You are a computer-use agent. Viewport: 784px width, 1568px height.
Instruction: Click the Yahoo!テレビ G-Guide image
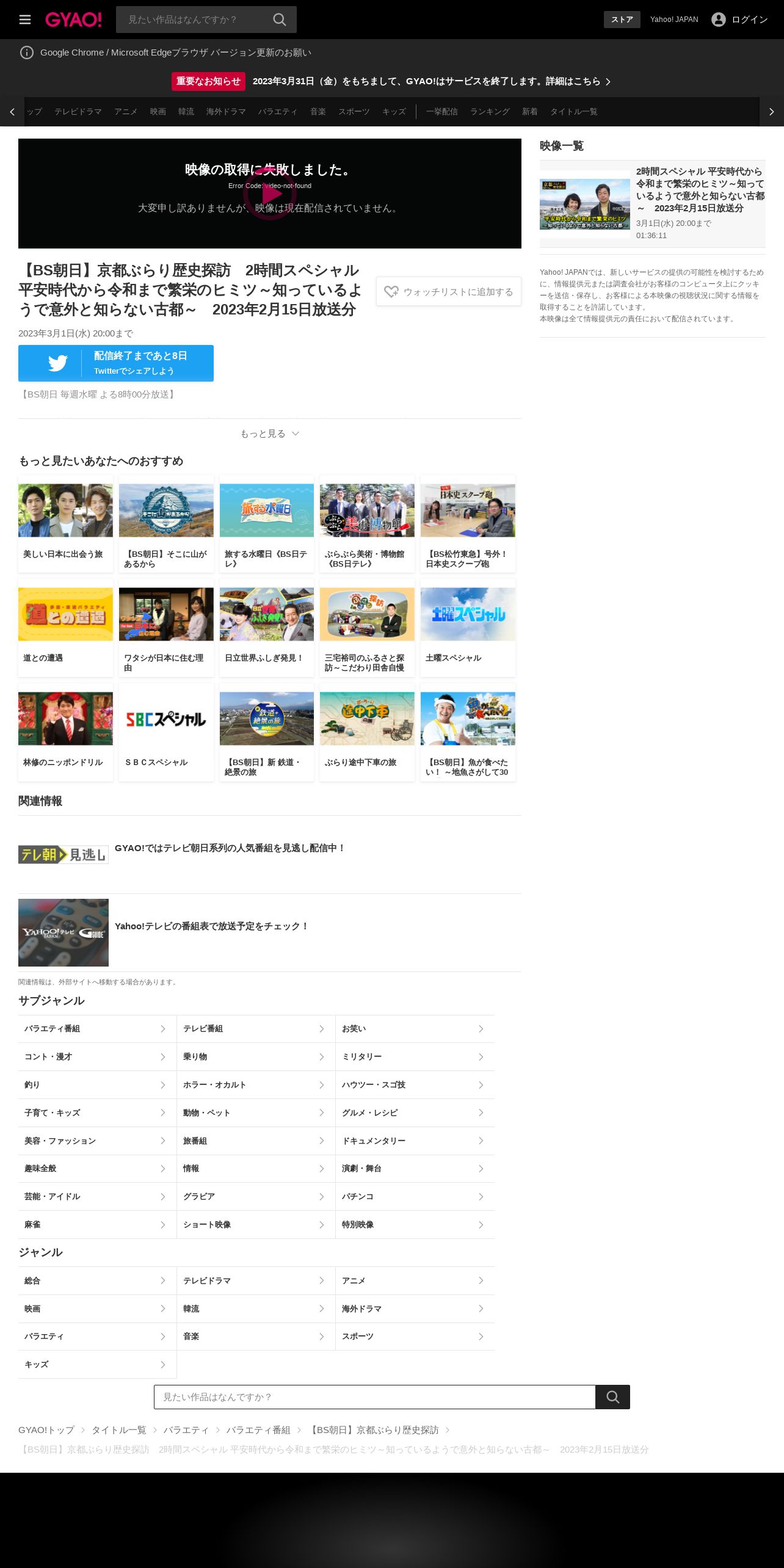tap(64, 932)
